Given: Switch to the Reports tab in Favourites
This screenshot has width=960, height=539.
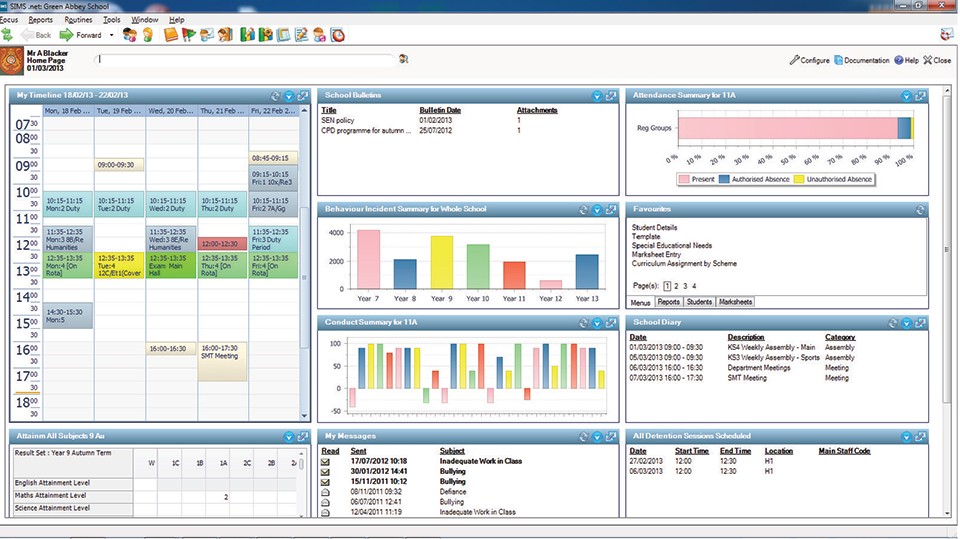Looking at the screenshot, I should click(x=669, y=302).
